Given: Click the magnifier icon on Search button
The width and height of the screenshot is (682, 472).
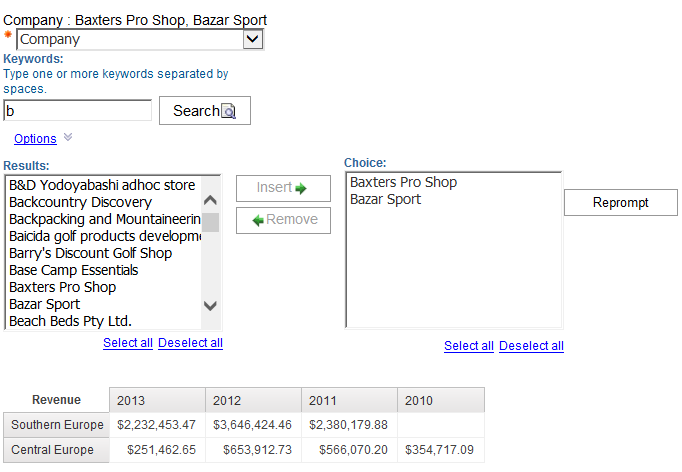Looking at the screenshot, I should click(228, 111).
